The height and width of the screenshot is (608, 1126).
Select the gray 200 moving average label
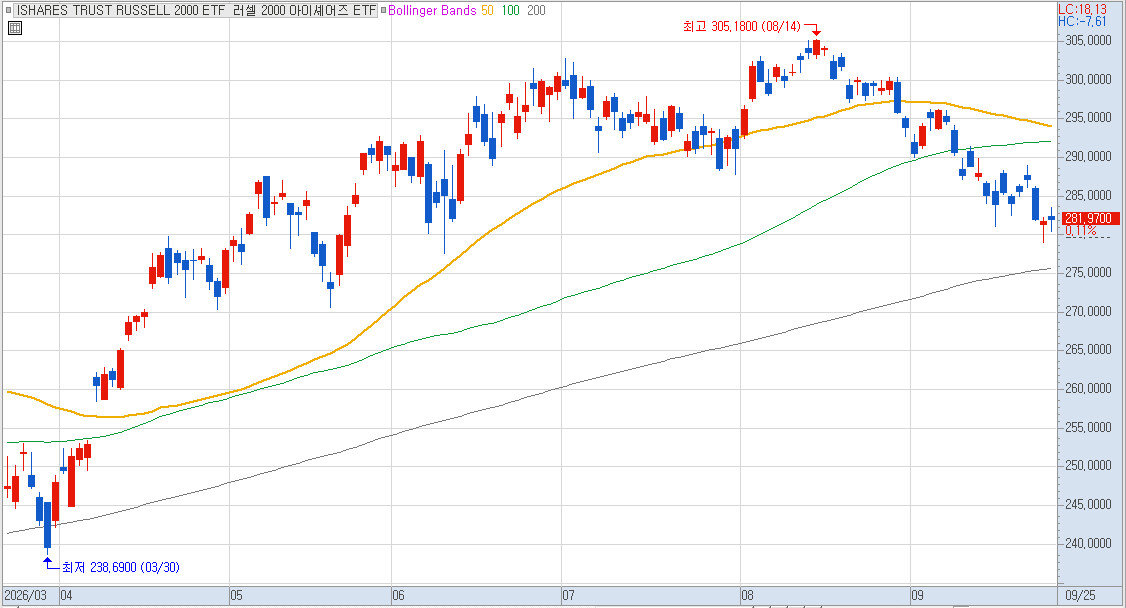[x=536, y=11]
